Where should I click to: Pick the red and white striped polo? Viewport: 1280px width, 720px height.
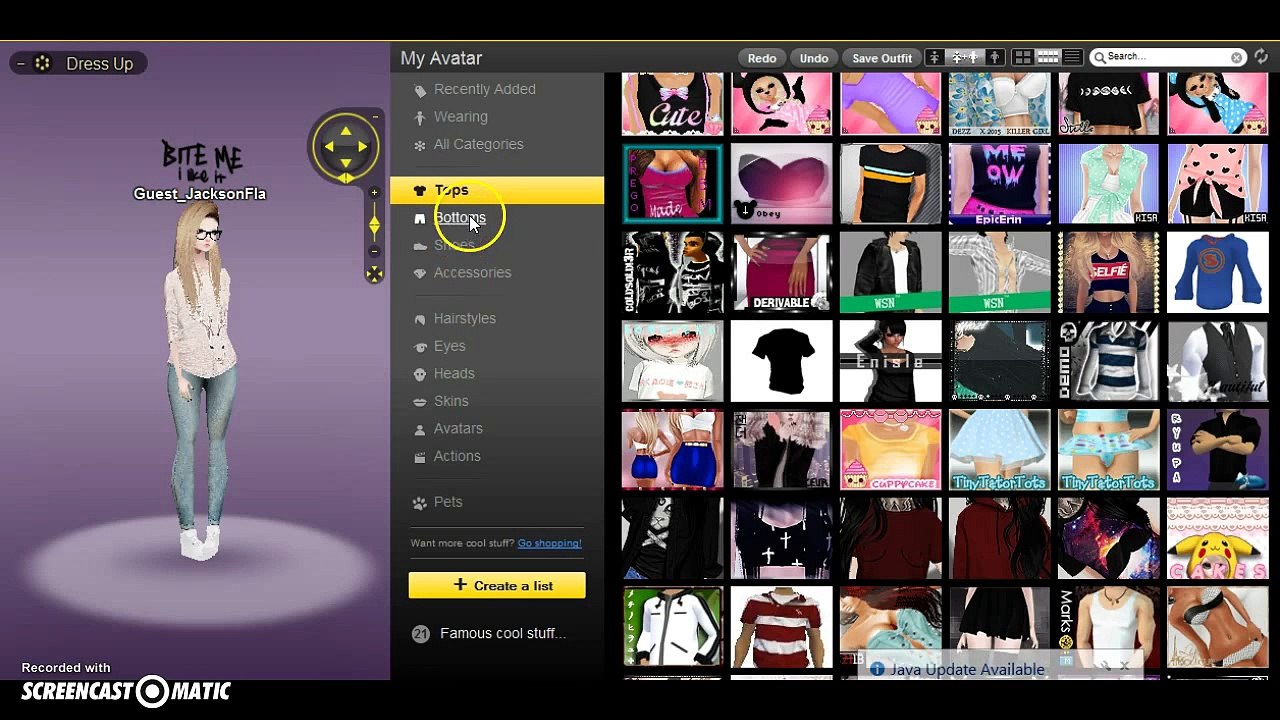(x=781, y=627)
